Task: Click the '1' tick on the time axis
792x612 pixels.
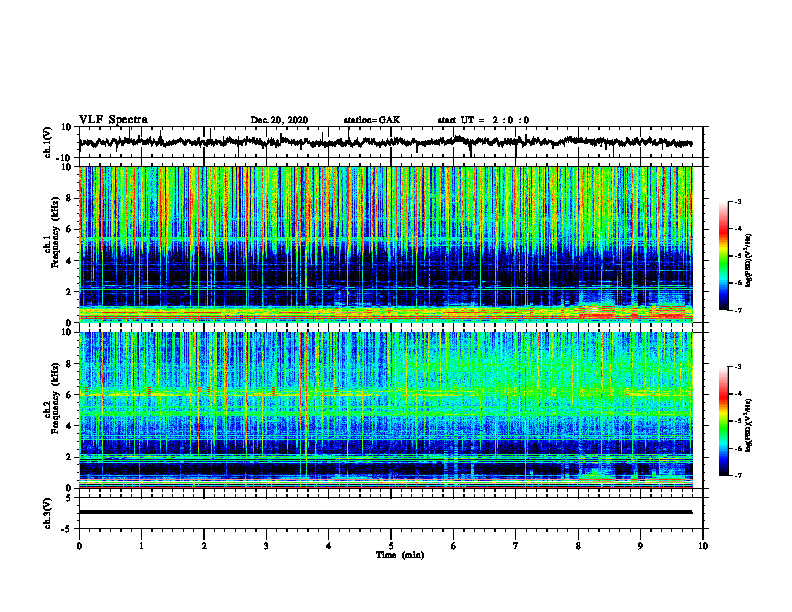Action: (141, 546)
